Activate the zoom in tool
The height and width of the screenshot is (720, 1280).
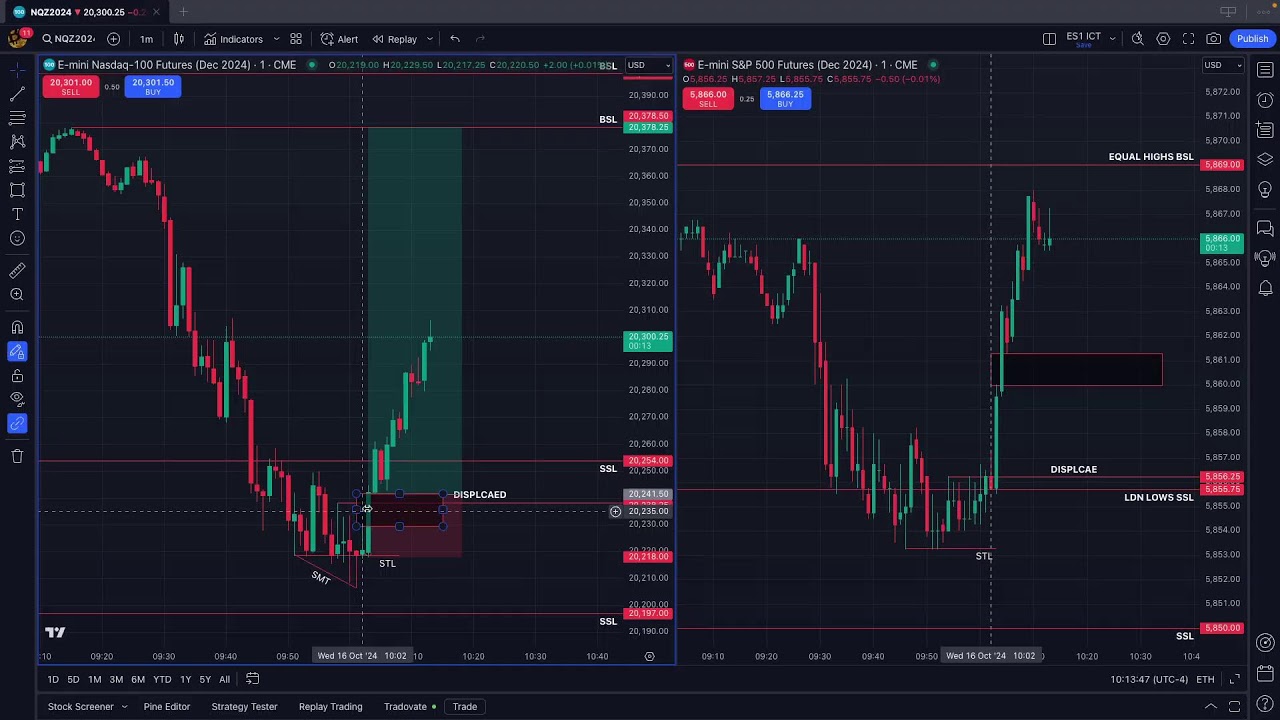(17, 294)
